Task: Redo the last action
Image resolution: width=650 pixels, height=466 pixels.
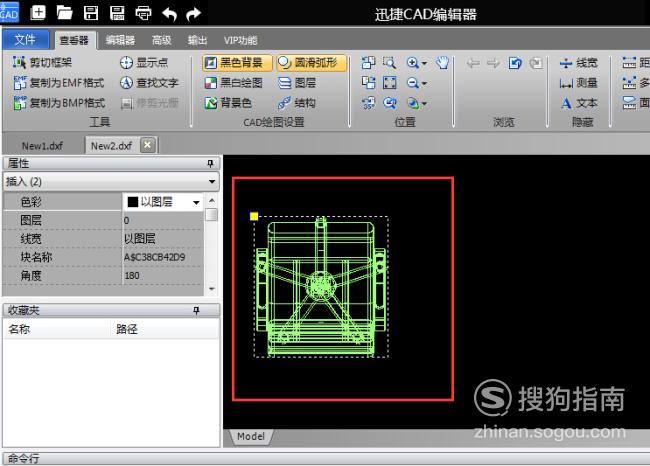Action: click(x=194, y=14)
